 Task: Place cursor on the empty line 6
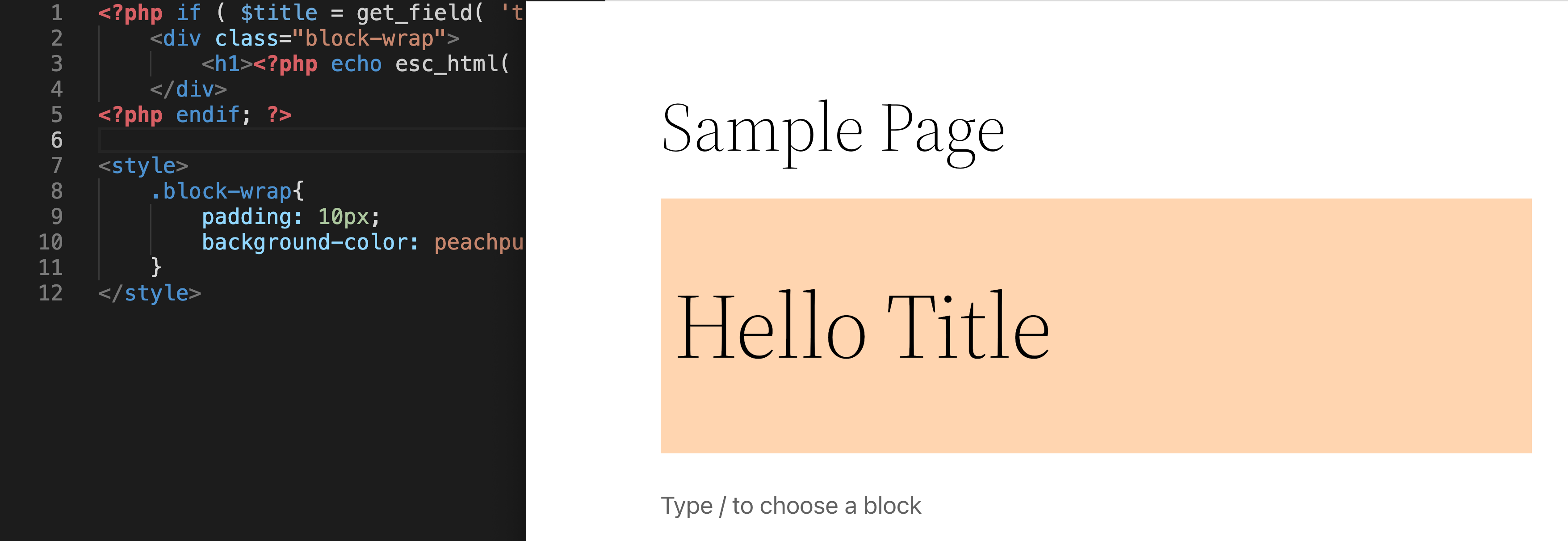click(x=312, y=140)
